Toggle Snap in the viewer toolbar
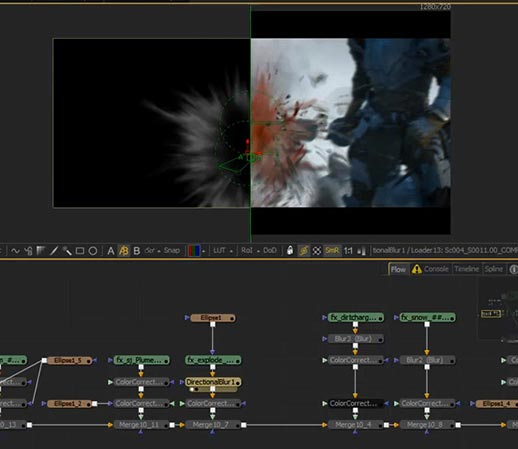Screen dimensions: 518x449 (172, 250)
